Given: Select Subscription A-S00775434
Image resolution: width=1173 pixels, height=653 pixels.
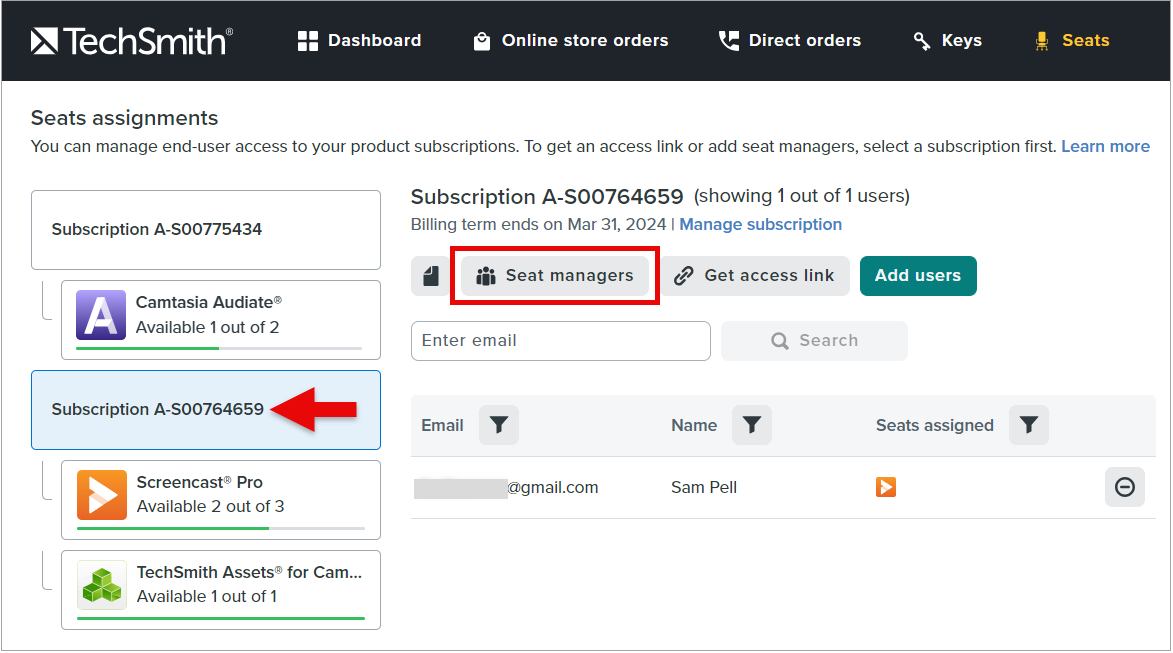Looking at the screenshot, I should (x=205, y=229).
